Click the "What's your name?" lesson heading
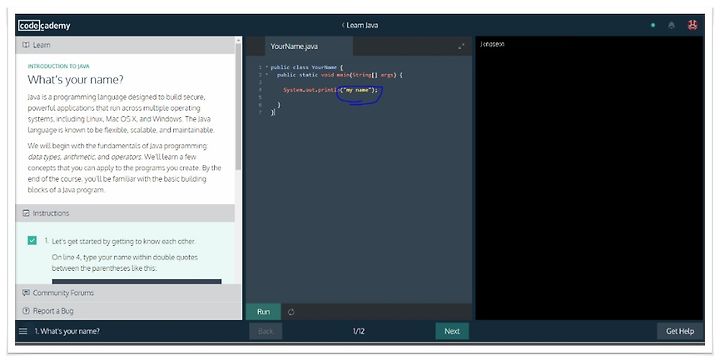Viewport: 720px width, 360px height. (x=76, y=79)
